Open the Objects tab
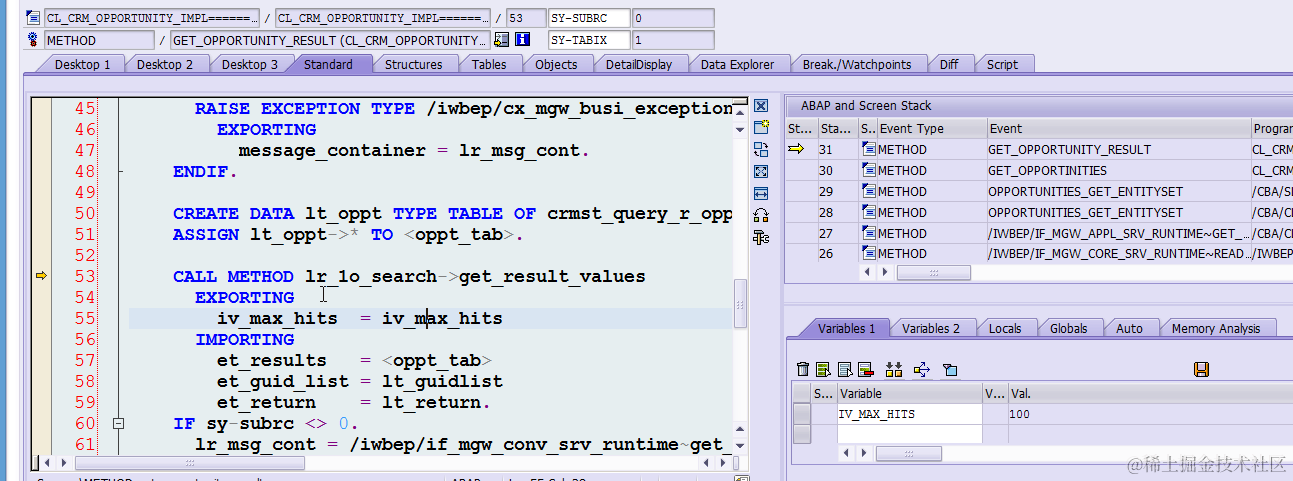Image resolution: width=1293 pixels, height=481 pixels. (556, 64)
